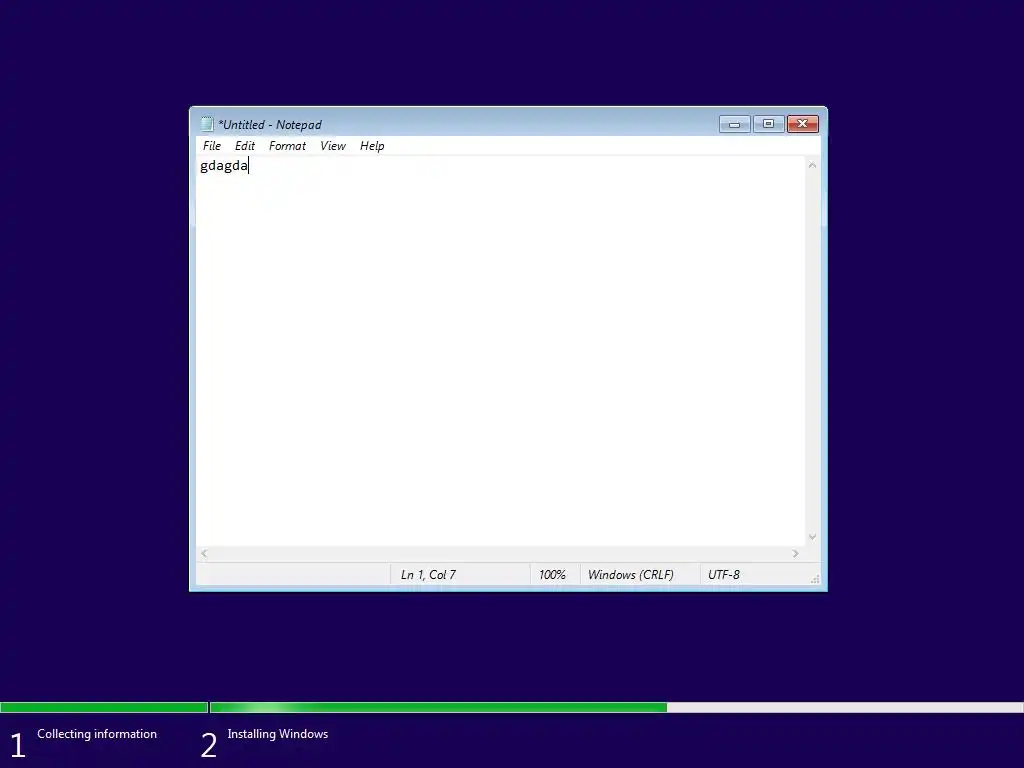Click 'Windows (CRLF)' in status bar
The width and height of the screenshot is (1024, 768).
point(630,575)
